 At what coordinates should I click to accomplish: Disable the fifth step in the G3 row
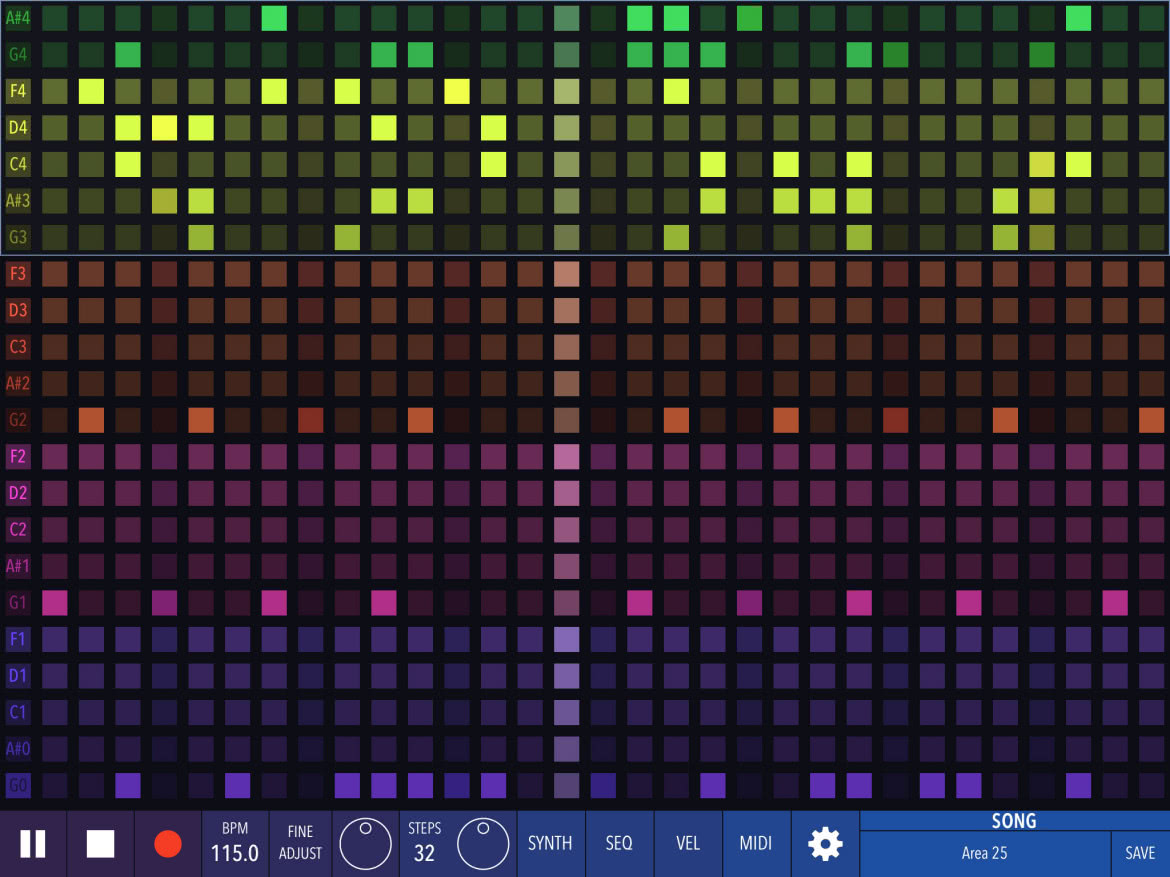click(201, 237)
